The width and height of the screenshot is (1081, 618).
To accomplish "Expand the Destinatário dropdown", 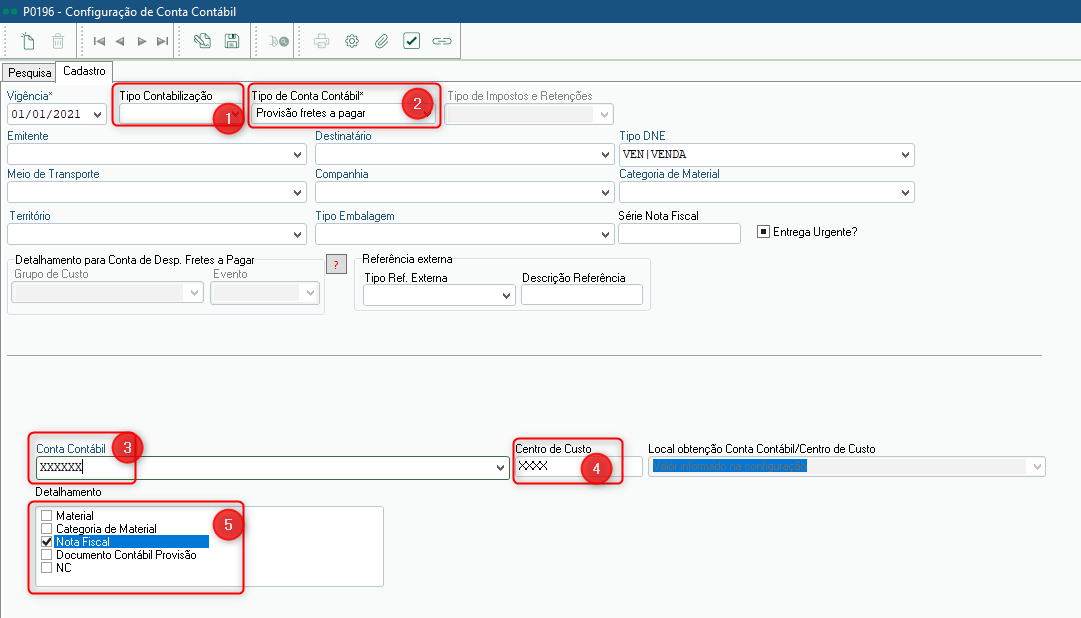I will coord(605,154).
